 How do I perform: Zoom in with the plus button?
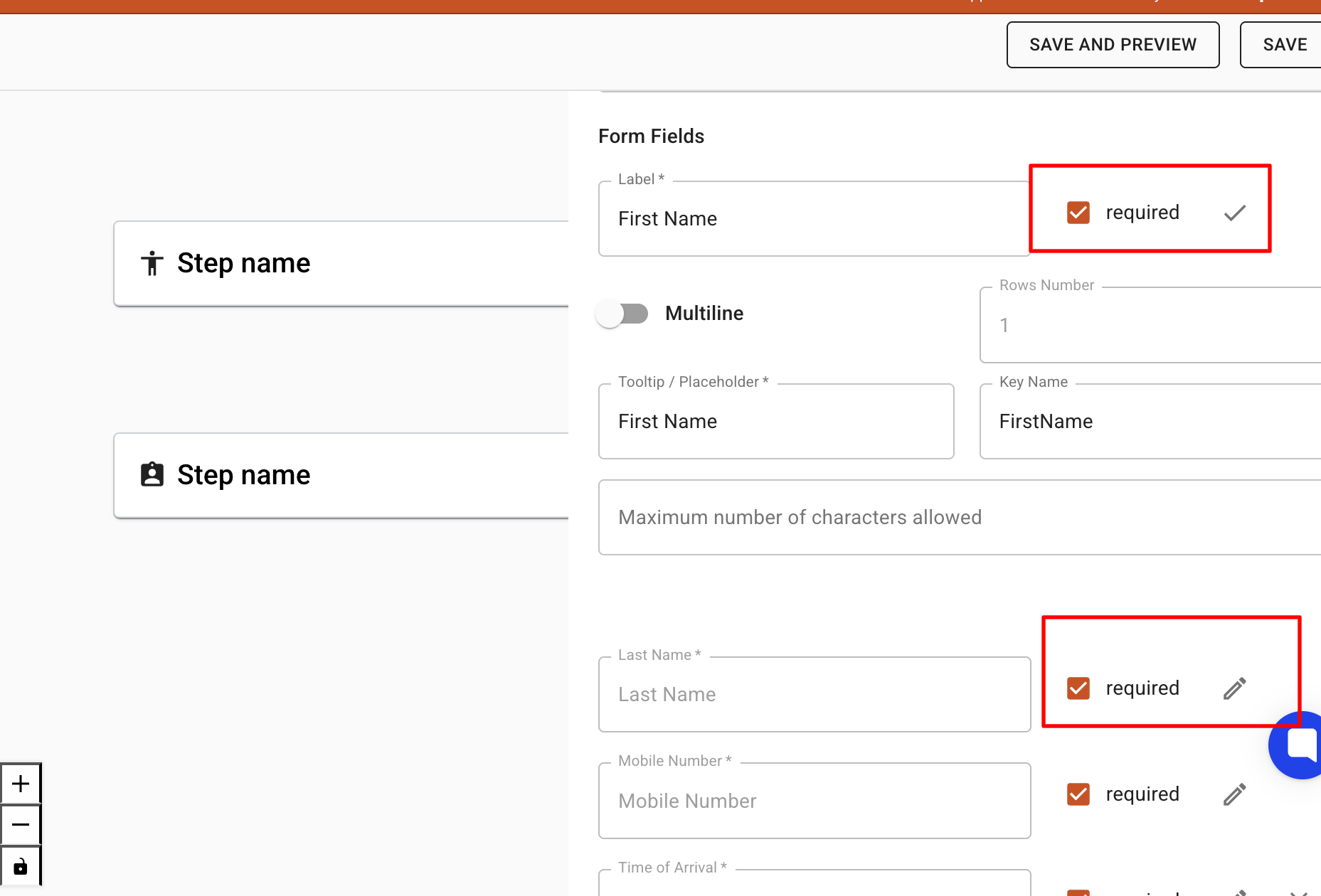(21, 784)
